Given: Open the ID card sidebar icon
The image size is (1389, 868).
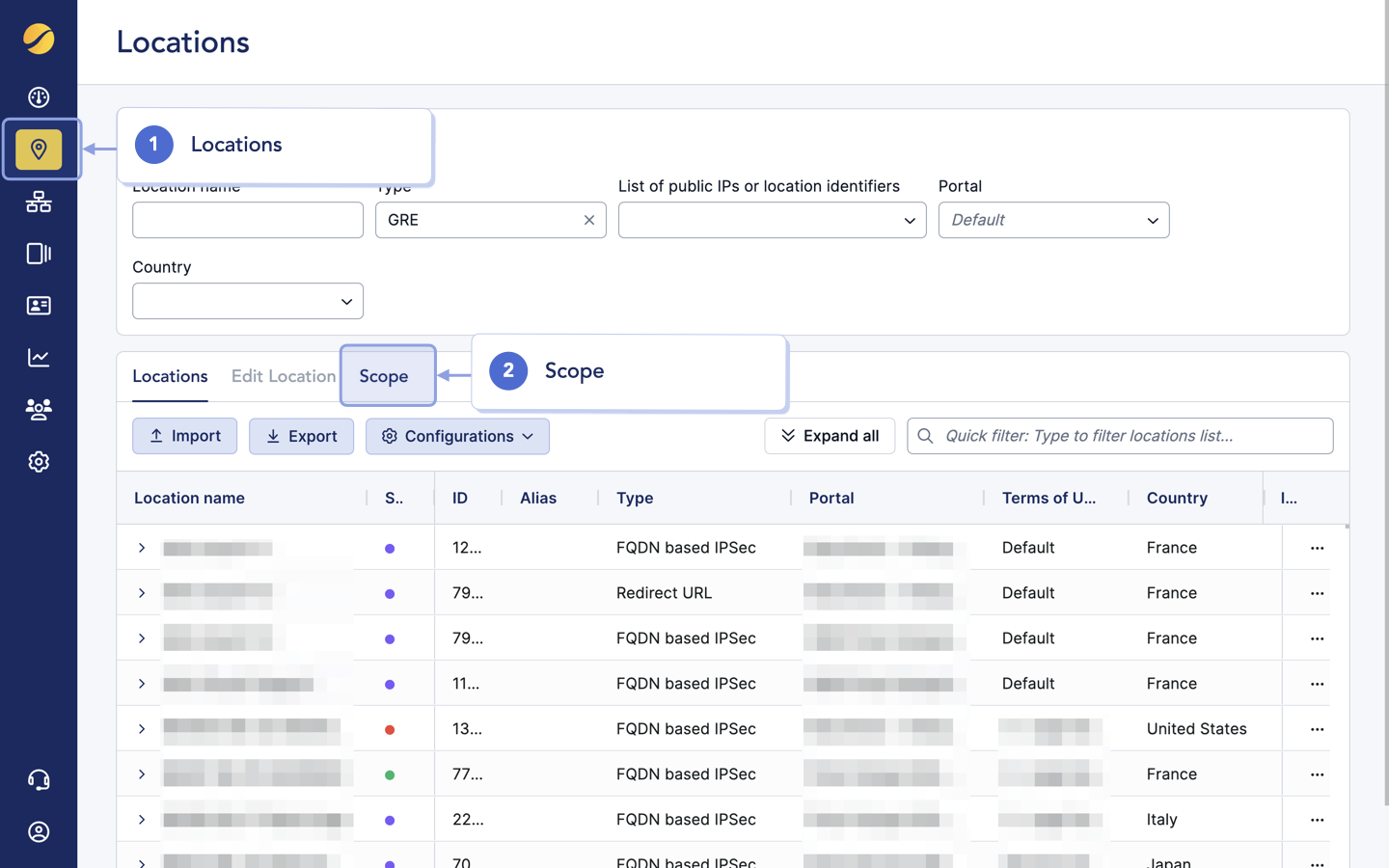Looking at the screenshot, I should [39, 306].
